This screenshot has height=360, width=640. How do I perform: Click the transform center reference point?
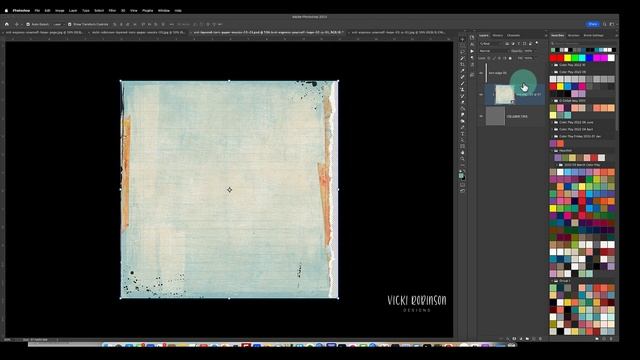click(x=229, y=189)
